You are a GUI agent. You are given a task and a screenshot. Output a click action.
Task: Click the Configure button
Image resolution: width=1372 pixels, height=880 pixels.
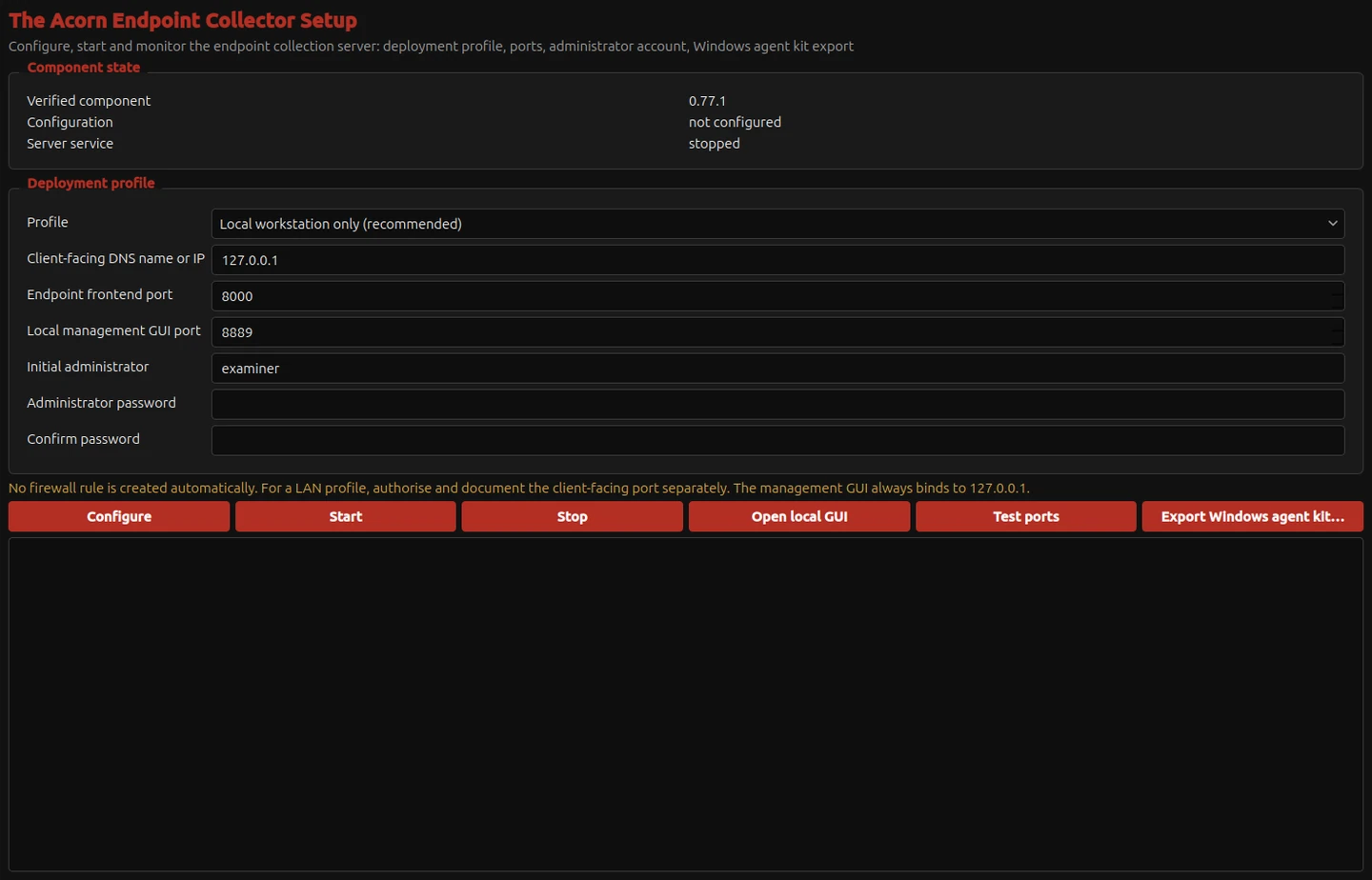(x=119, y=516)
